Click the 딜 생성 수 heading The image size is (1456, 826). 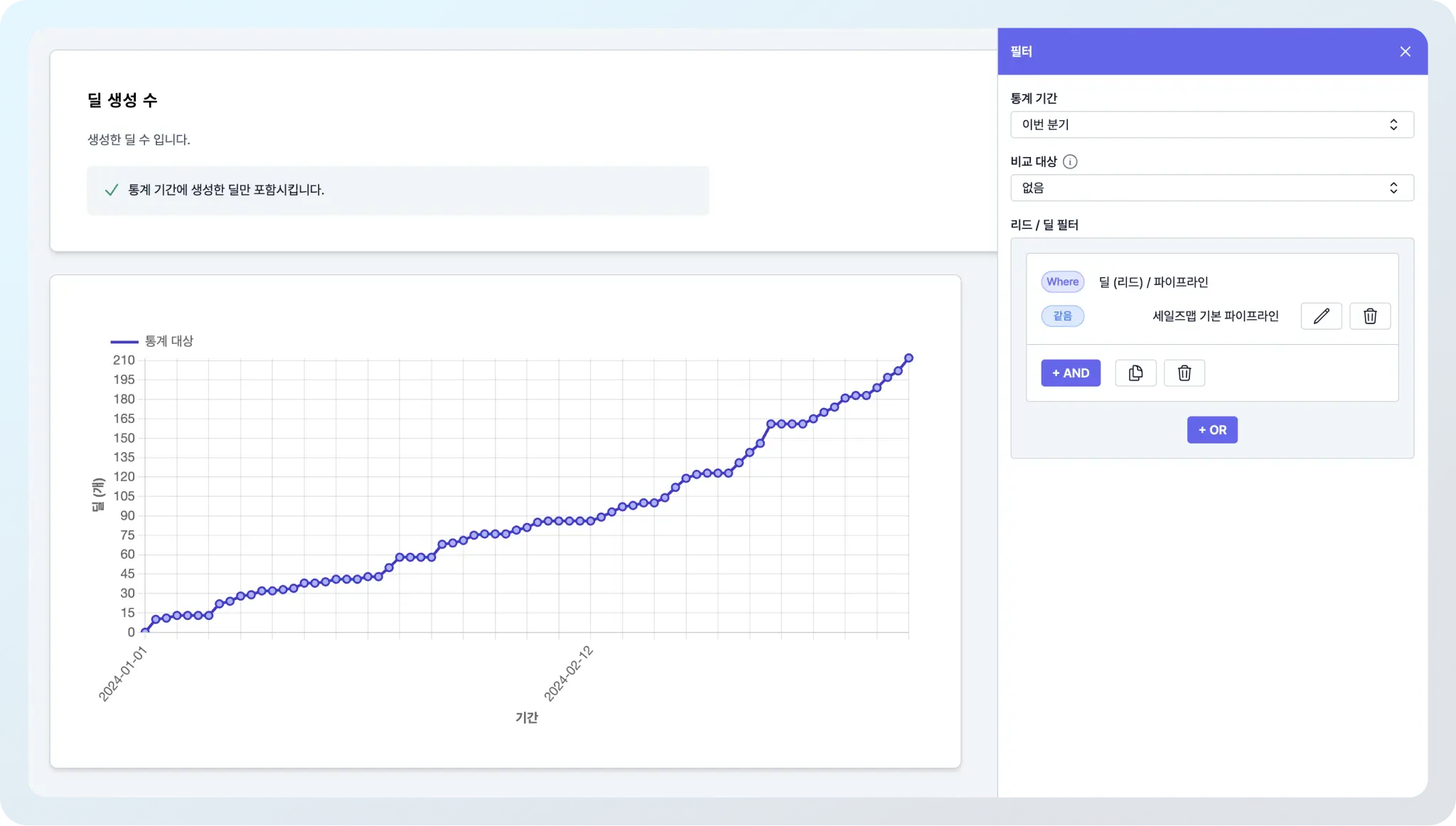[x=122, y=100]
